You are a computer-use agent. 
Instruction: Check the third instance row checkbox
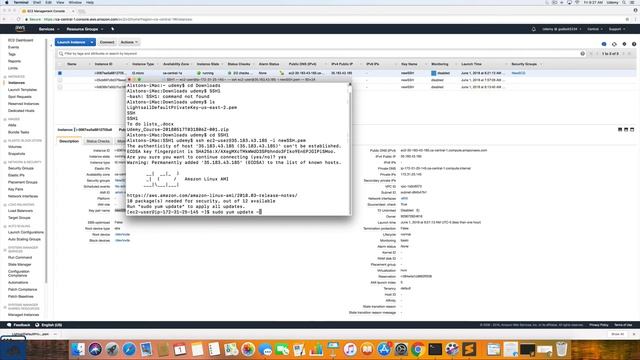pyautogui.click(x=60, y=87)
